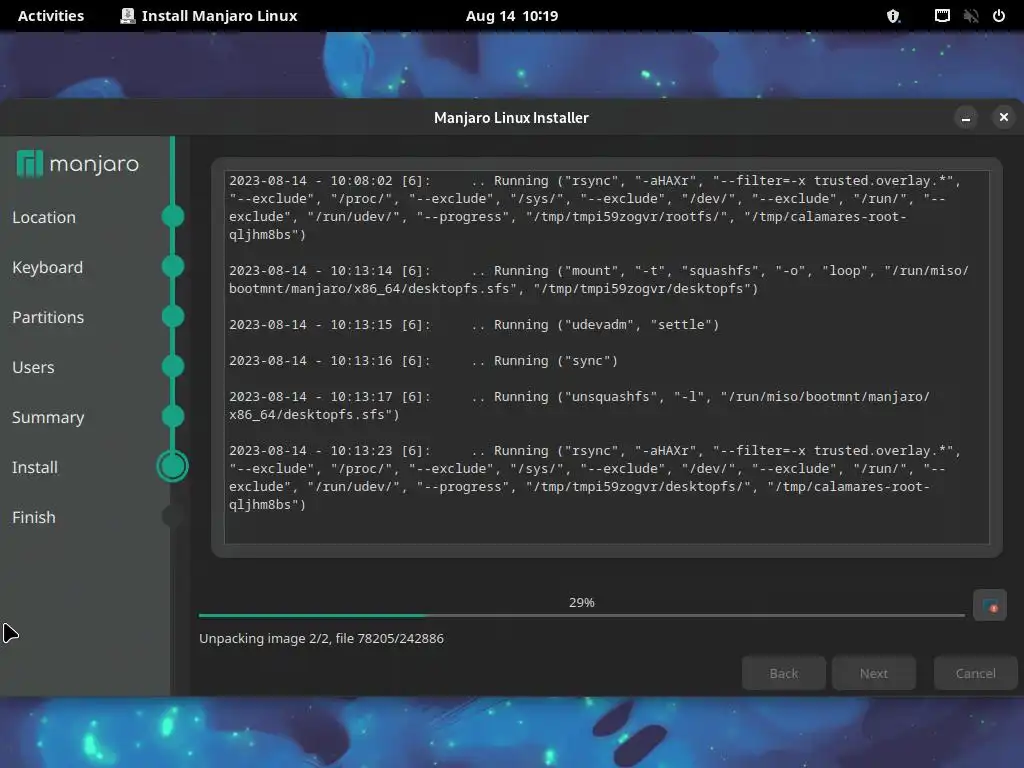Click the active Install step circle marker
The width and height of the screenshot is (1024, 768).
click(x=172, y=466)
